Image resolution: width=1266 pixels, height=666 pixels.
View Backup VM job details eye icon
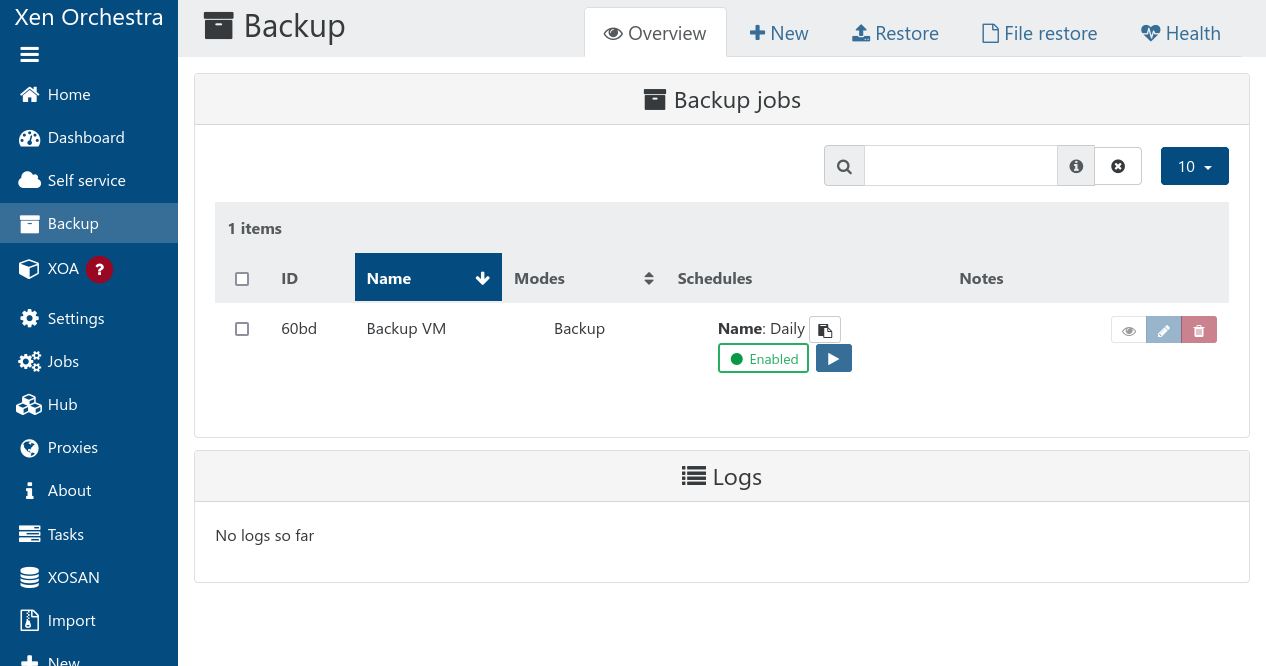[x=1128, y=330]
